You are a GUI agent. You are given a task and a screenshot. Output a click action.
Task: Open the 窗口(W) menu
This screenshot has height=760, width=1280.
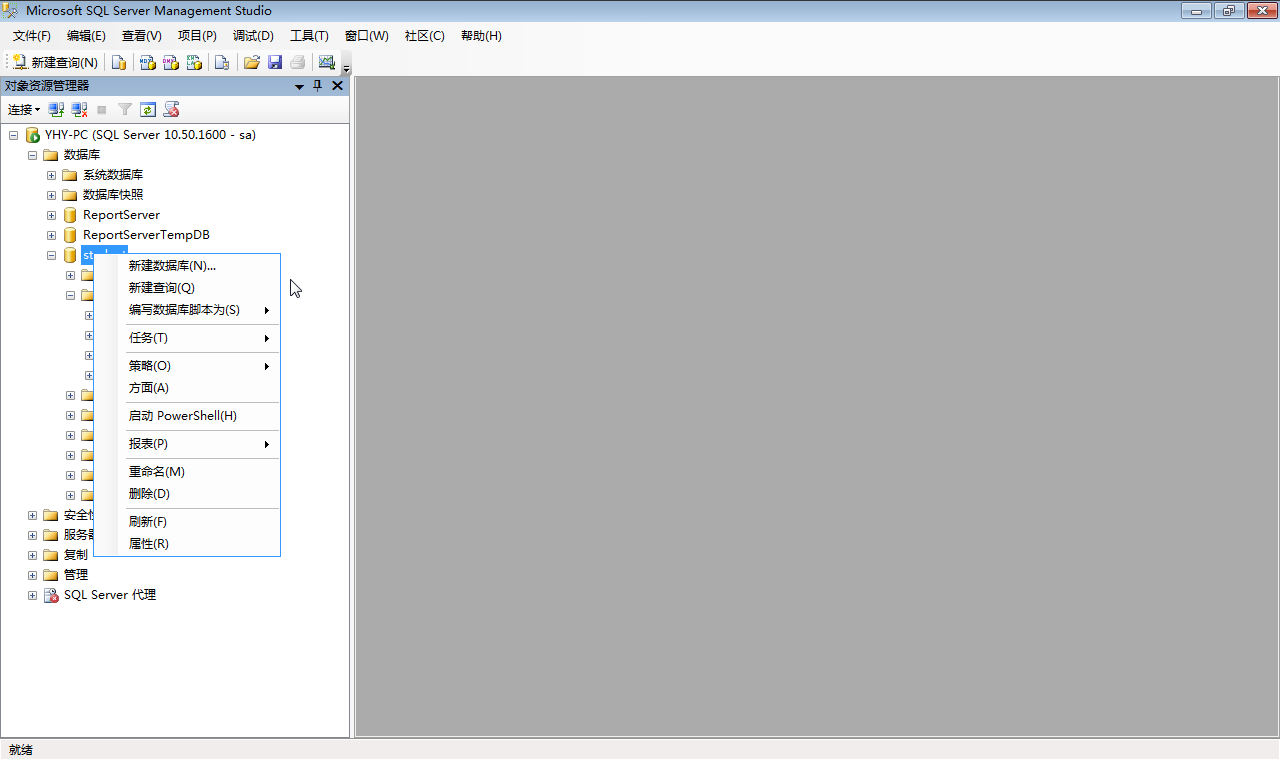point(367,36)
